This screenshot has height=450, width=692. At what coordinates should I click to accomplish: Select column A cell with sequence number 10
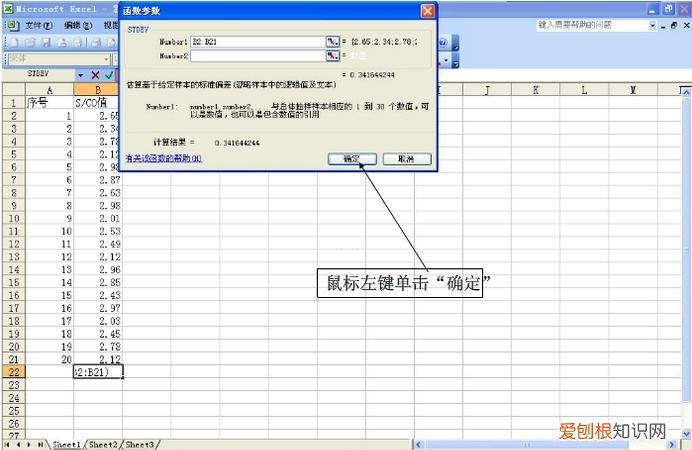[x=49, y=231]
